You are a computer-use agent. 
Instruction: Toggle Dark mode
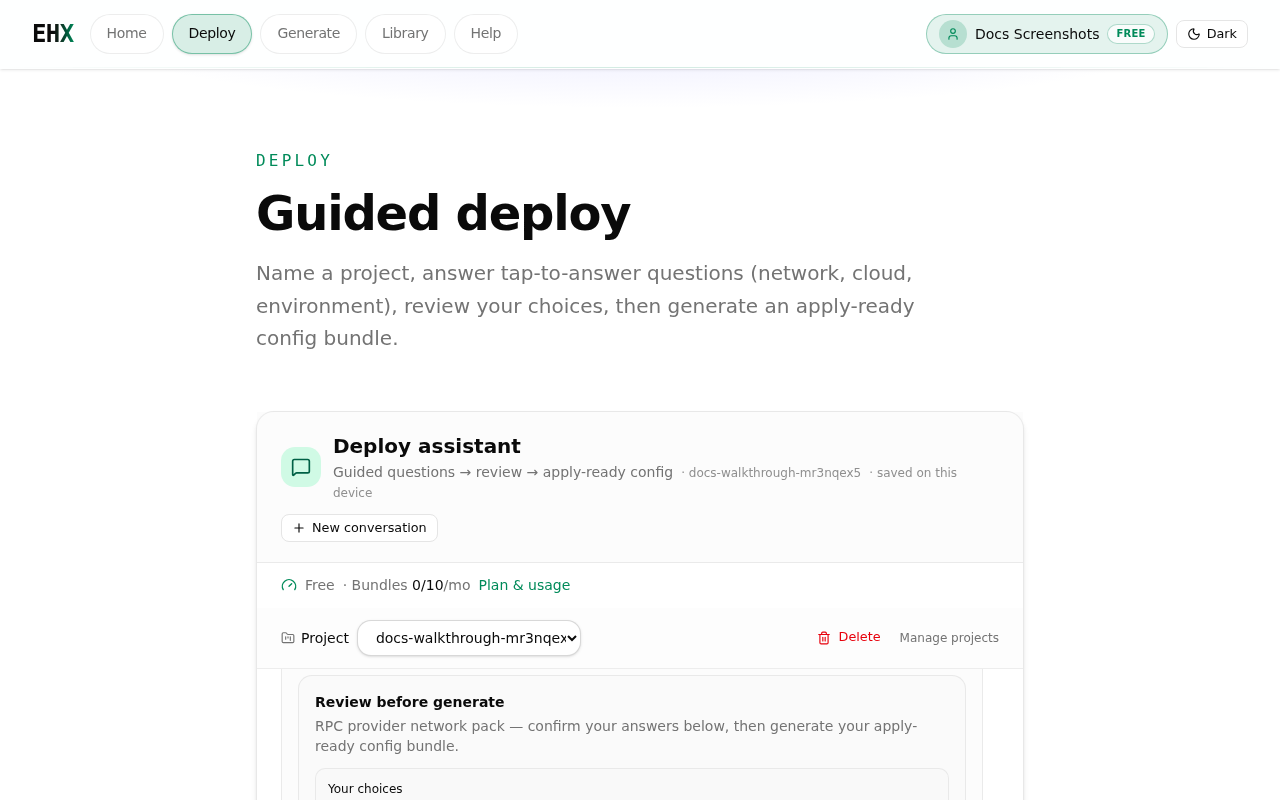[x=1212, y=34]
